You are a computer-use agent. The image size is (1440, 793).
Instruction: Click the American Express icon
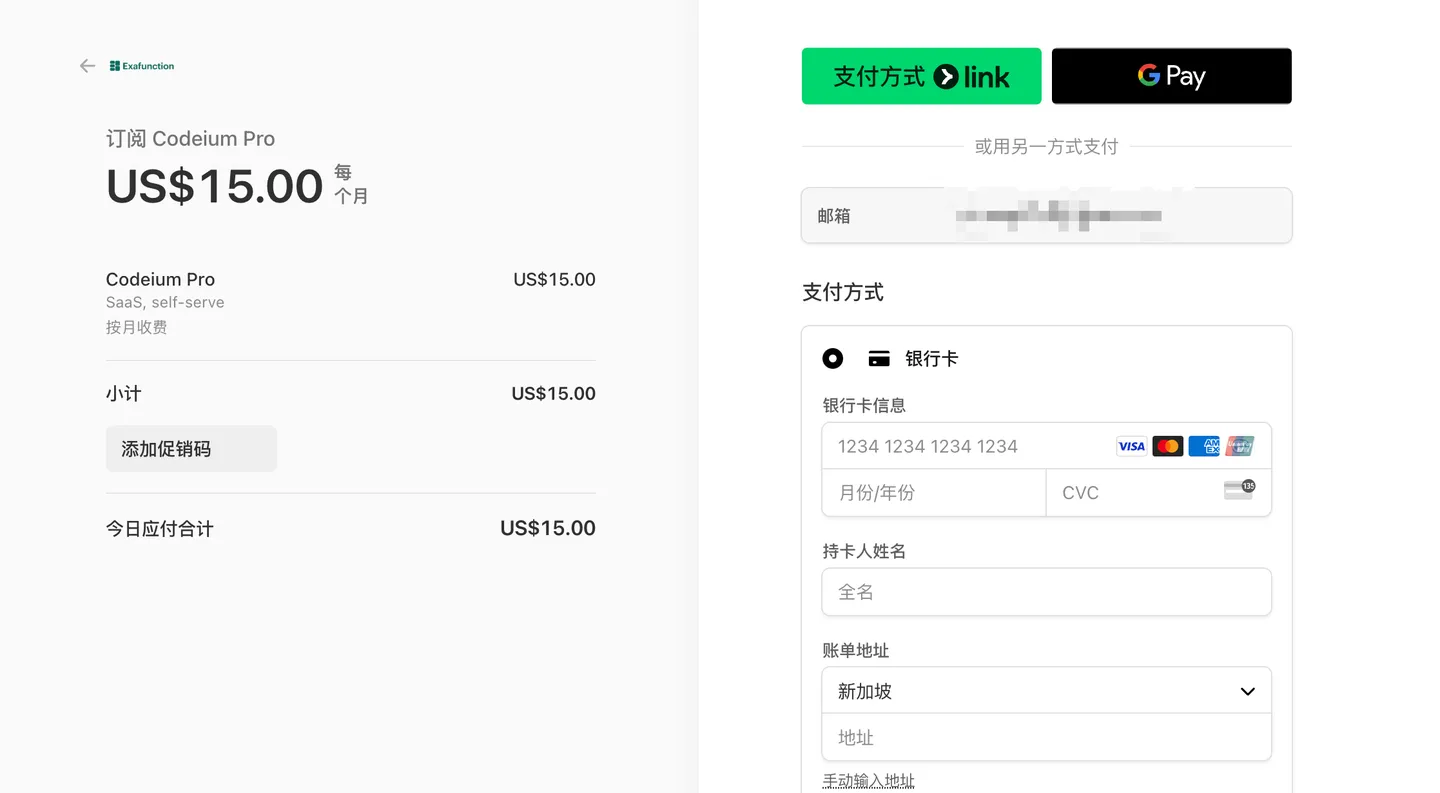1204,446
